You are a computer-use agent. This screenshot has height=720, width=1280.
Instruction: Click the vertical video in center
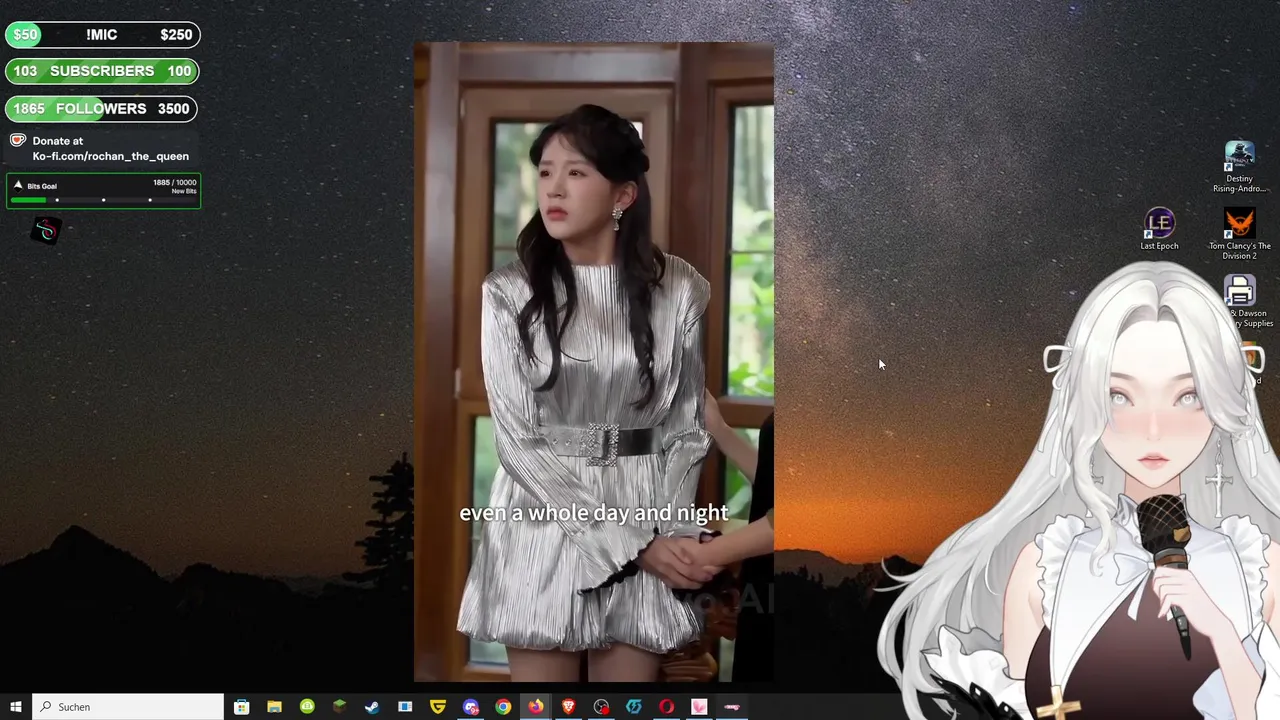[594, 362]
